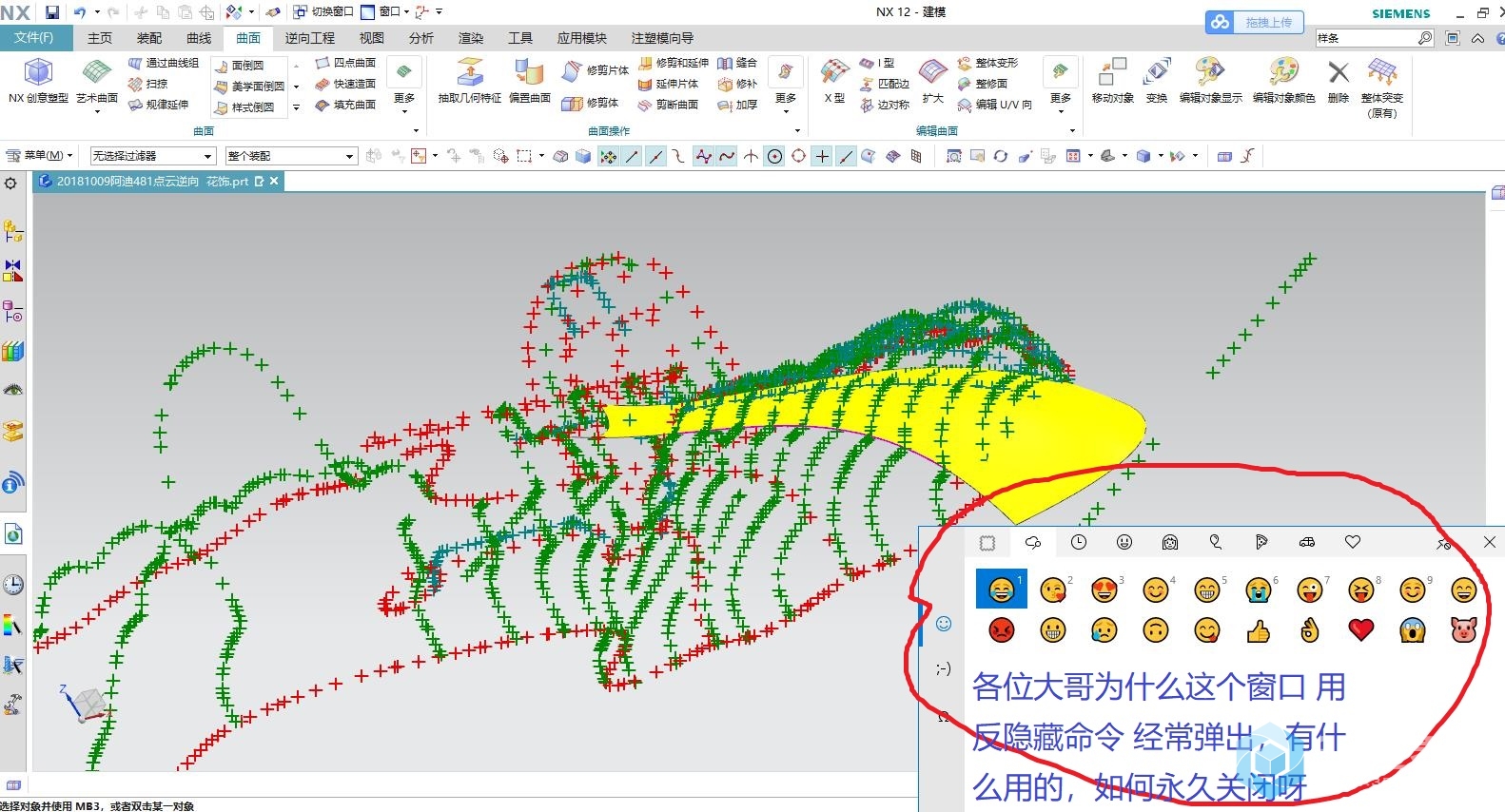
Task: Start the 扫掠 sweep command
Action: tap(148, 84)
